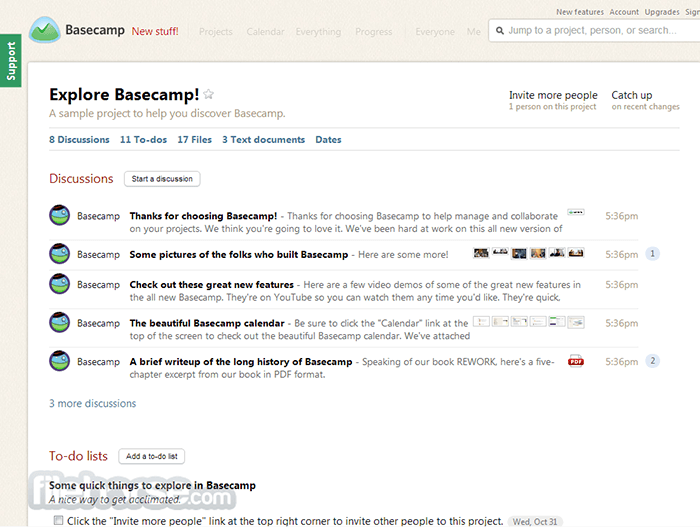Open attachment thumbnail in Thanks for choosing discussion
Screen dimensions: 700x527
576,212
